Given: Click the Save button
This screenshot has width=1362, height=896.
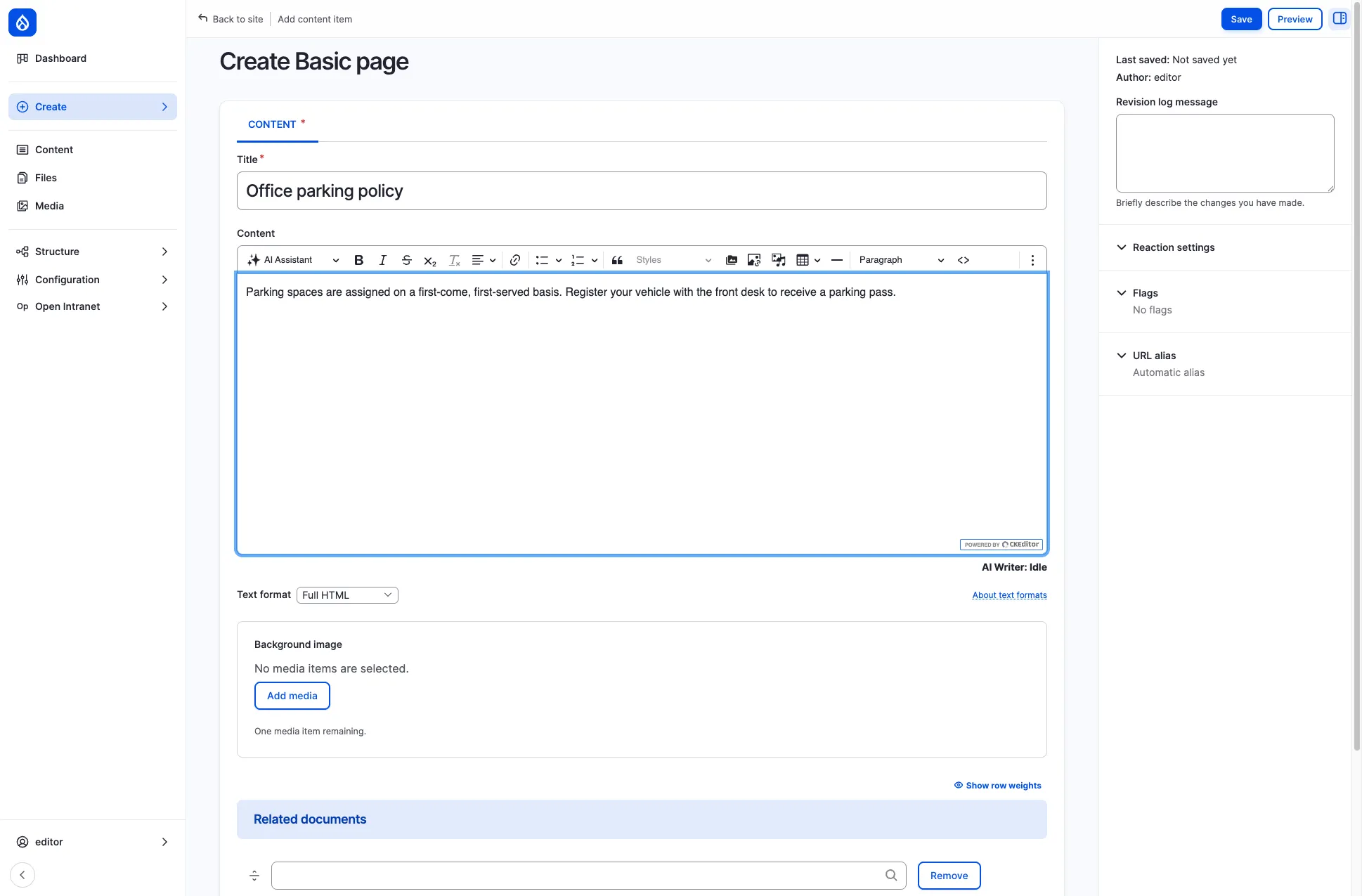Looking at the screenshot, I should click(1241, 19).
